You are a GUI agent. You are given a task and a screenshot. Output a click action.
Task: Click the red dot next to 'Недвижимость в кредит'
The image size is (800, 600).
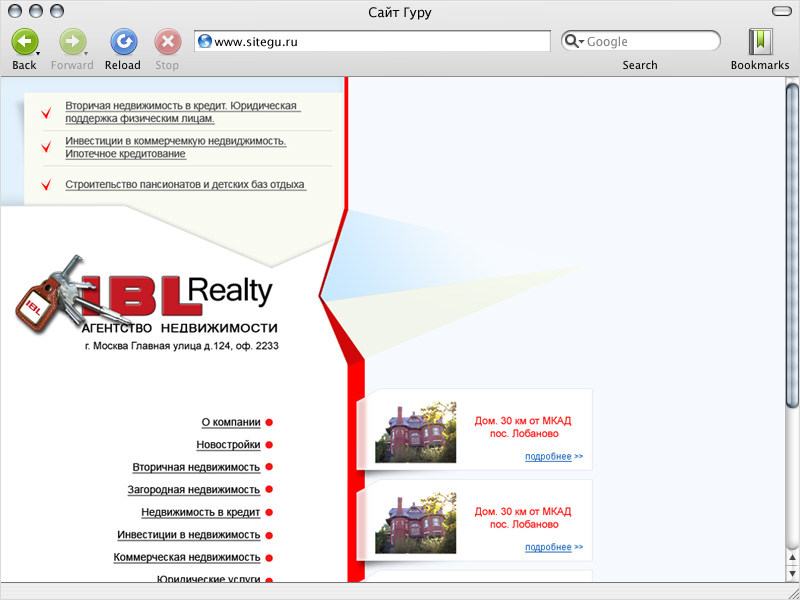269,512
